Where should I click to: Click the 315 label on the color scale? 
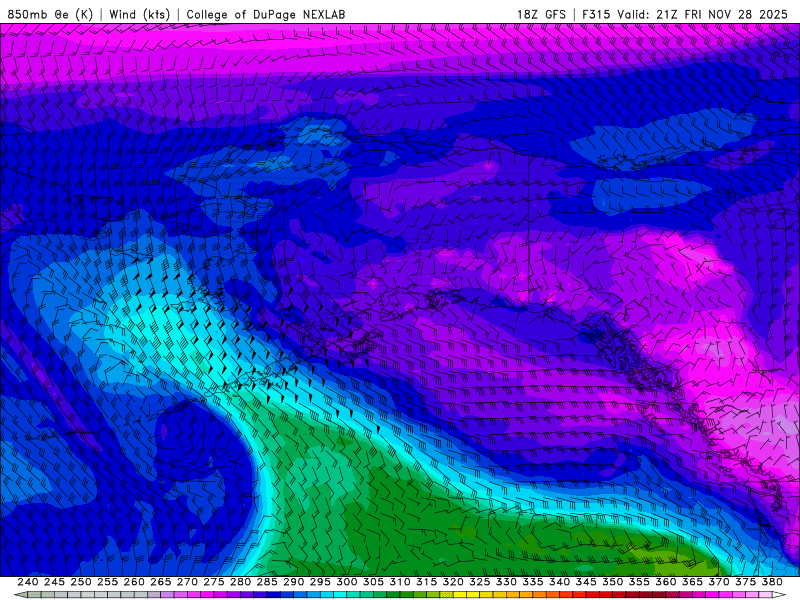426,582
